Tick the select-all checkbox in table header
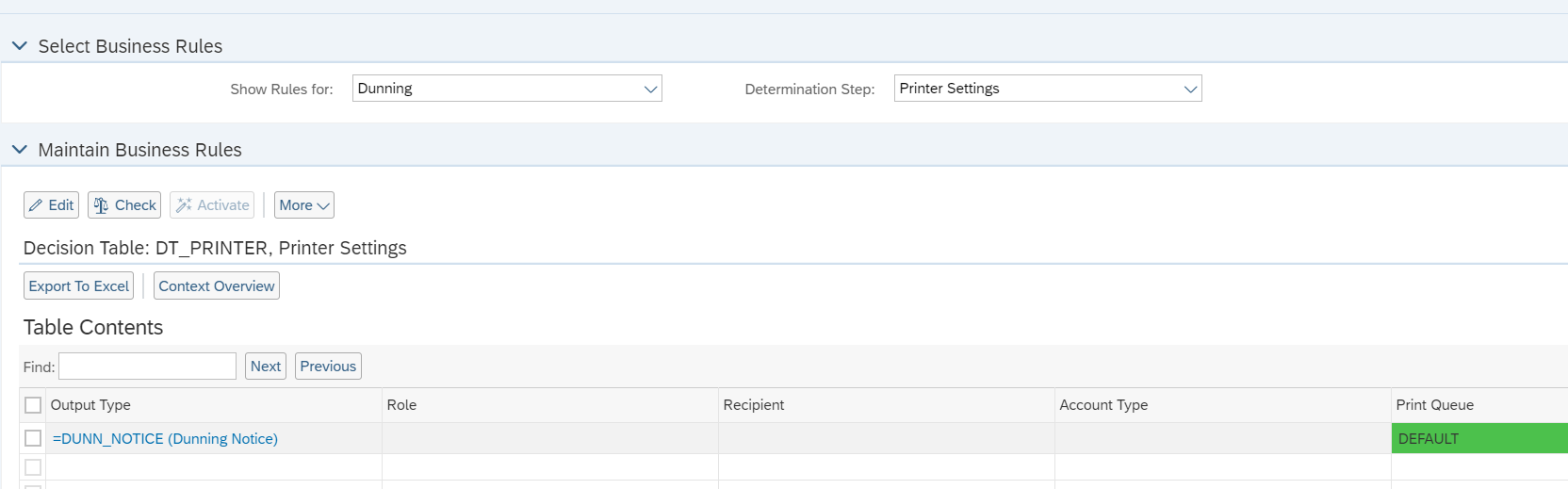 33,405
